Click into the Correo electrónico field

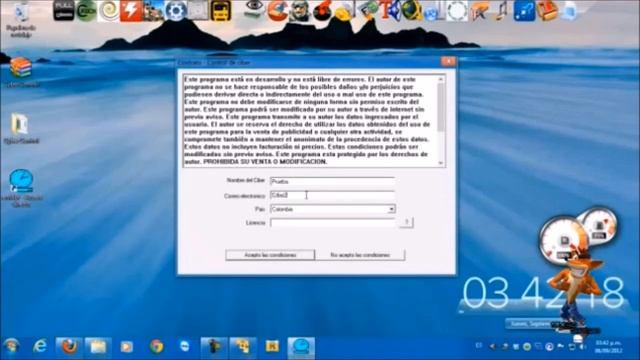tap(332, 196)
